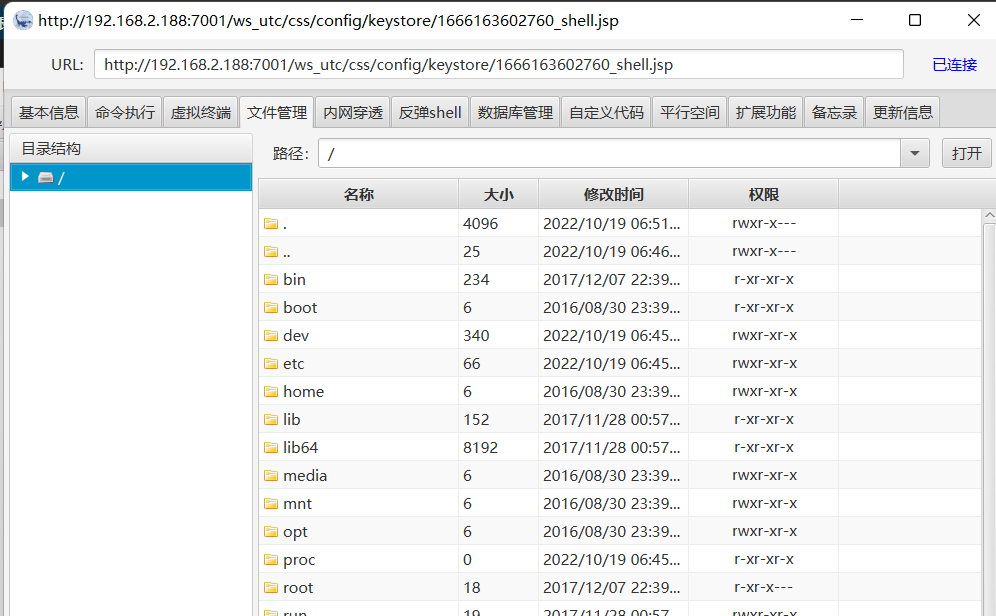Click the size value 234 of bin
The height and width of the screenshot is (616, 996).
(x=476, y=279)
